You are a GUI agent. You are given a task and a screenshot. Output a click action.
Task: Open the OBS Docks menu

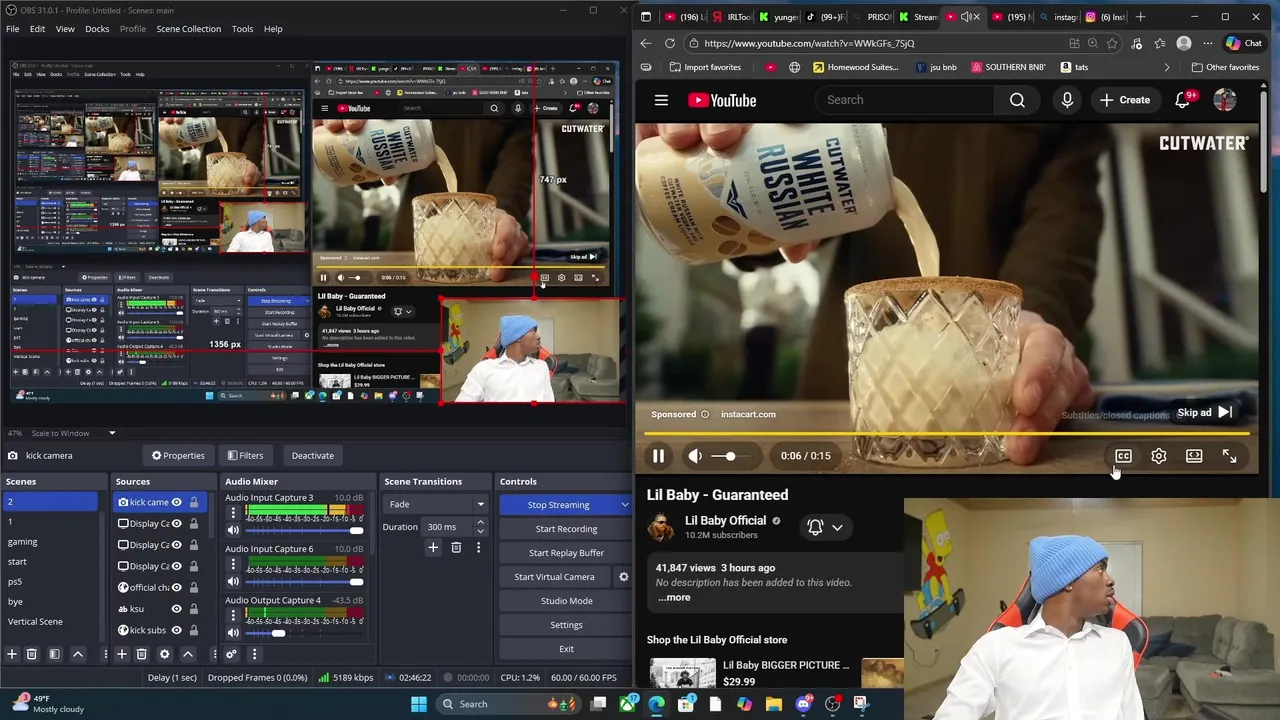tap(97, 29)
